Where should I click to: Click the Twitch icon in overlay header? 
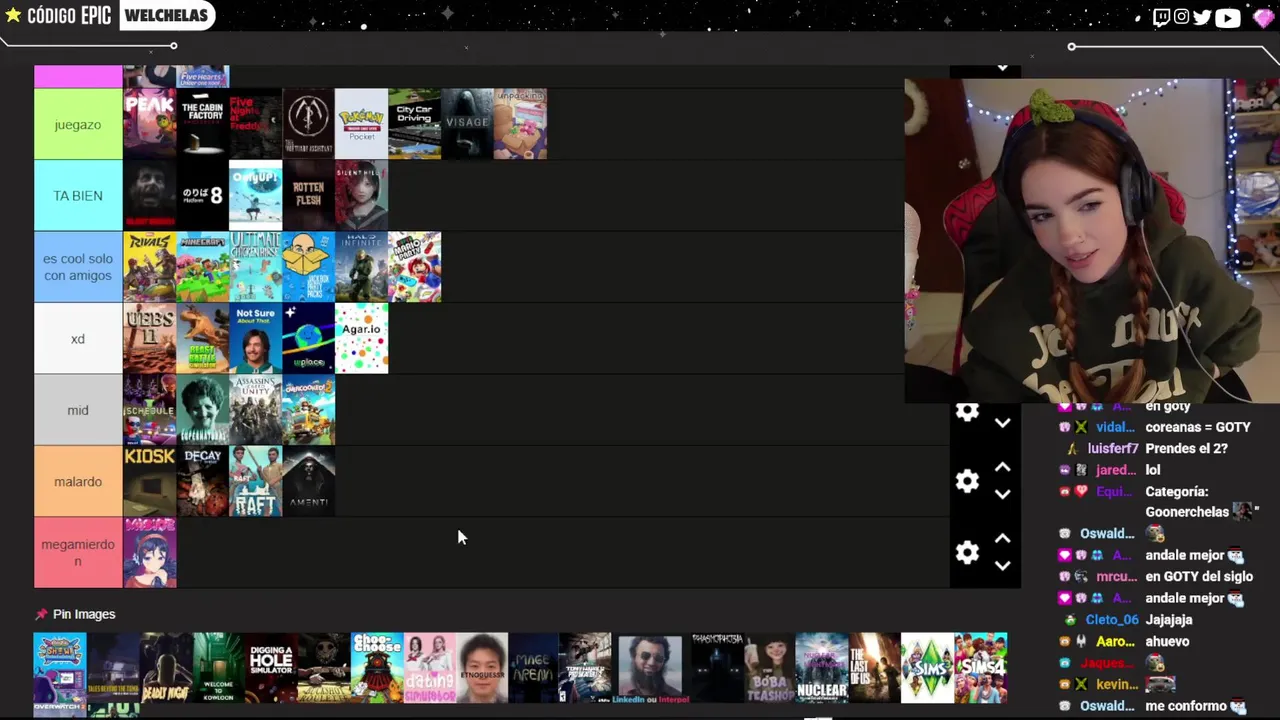point(1160,17)
